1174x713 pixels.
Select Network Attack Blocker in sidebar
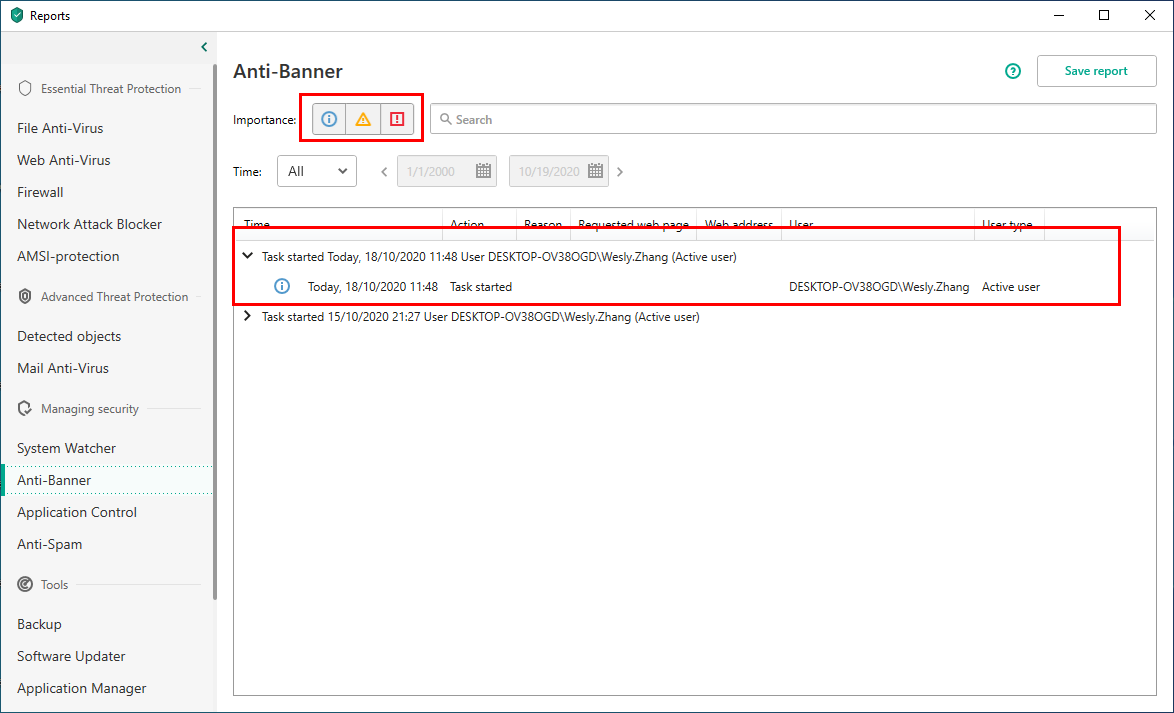coord(89,224)
